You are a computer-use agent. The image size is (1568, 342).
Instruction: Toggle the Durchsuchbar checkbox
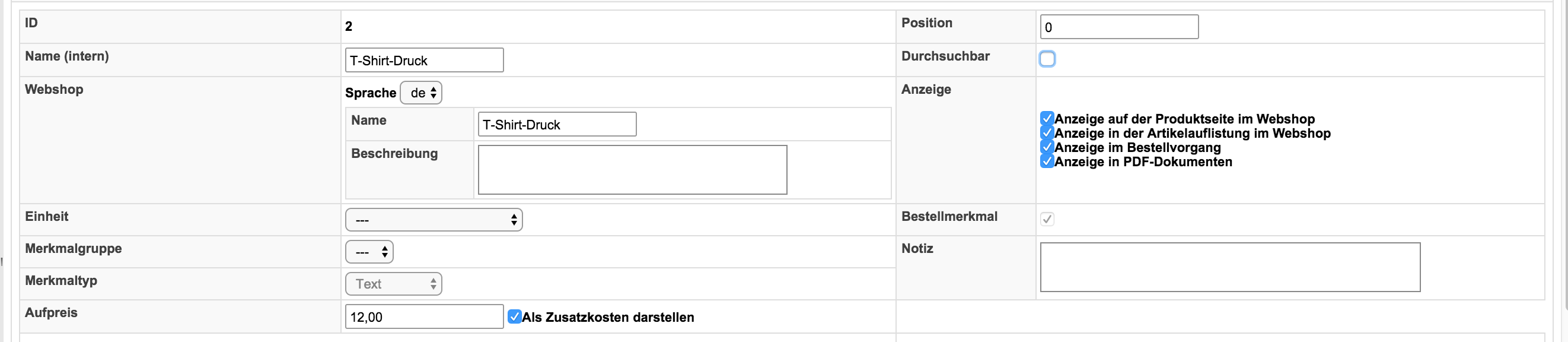(x=1047, y=59)
